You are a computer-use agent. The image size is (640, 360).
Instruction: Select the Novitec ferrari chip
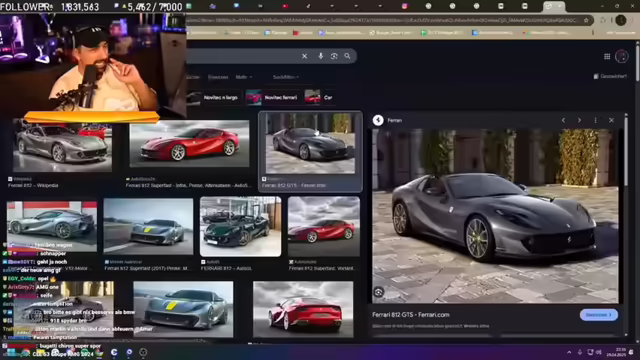click(272, 98)
